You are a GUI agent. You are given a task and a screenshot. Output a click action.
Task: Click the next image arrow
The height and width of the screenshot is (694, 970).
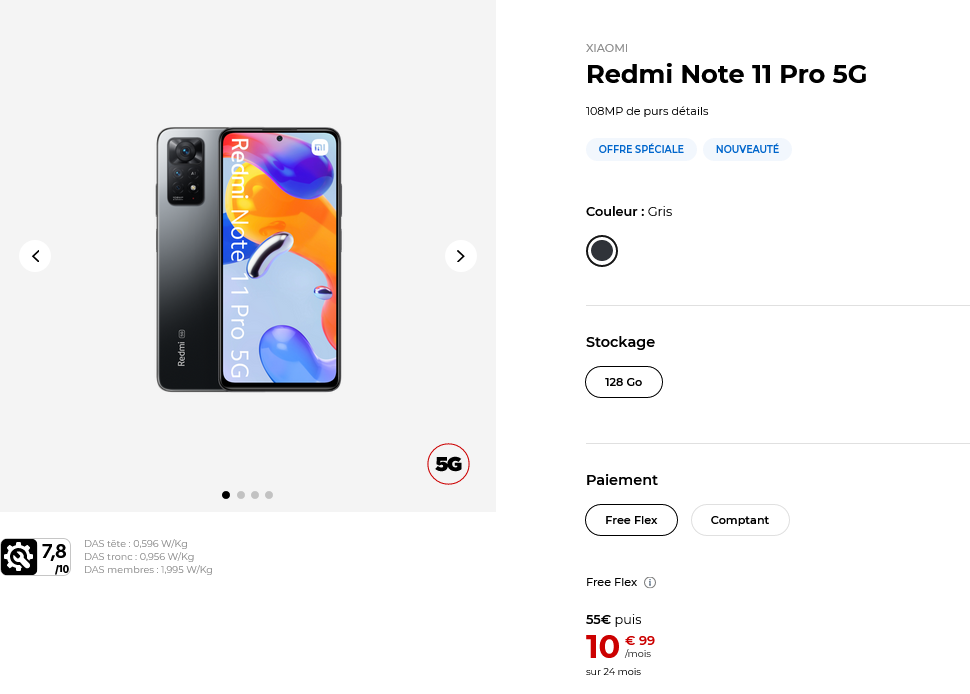[x=460, y=256]
